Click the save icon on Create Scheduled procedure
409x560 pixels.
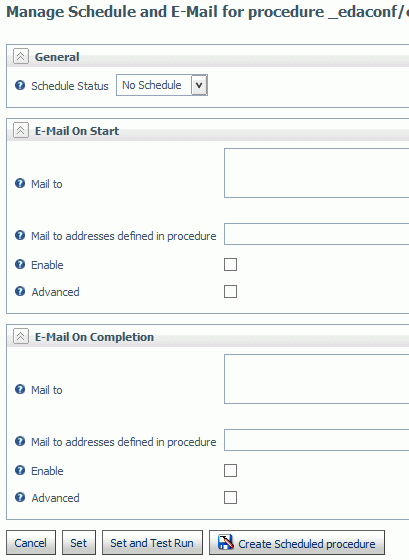[x=226, y=542]
